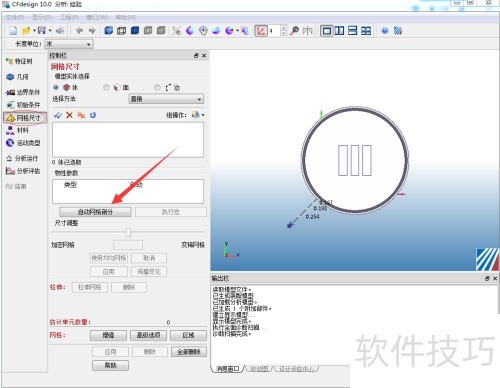Click the 全部删除 delete all button
This screenshot has height=388, width=500.
189,352
